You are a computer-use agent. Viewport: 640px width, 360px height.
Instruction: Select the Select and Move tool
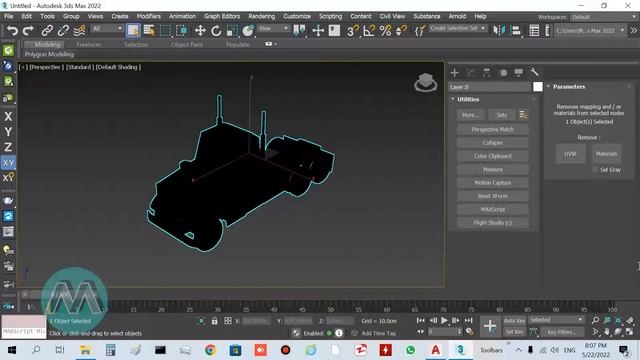(200, 31)
